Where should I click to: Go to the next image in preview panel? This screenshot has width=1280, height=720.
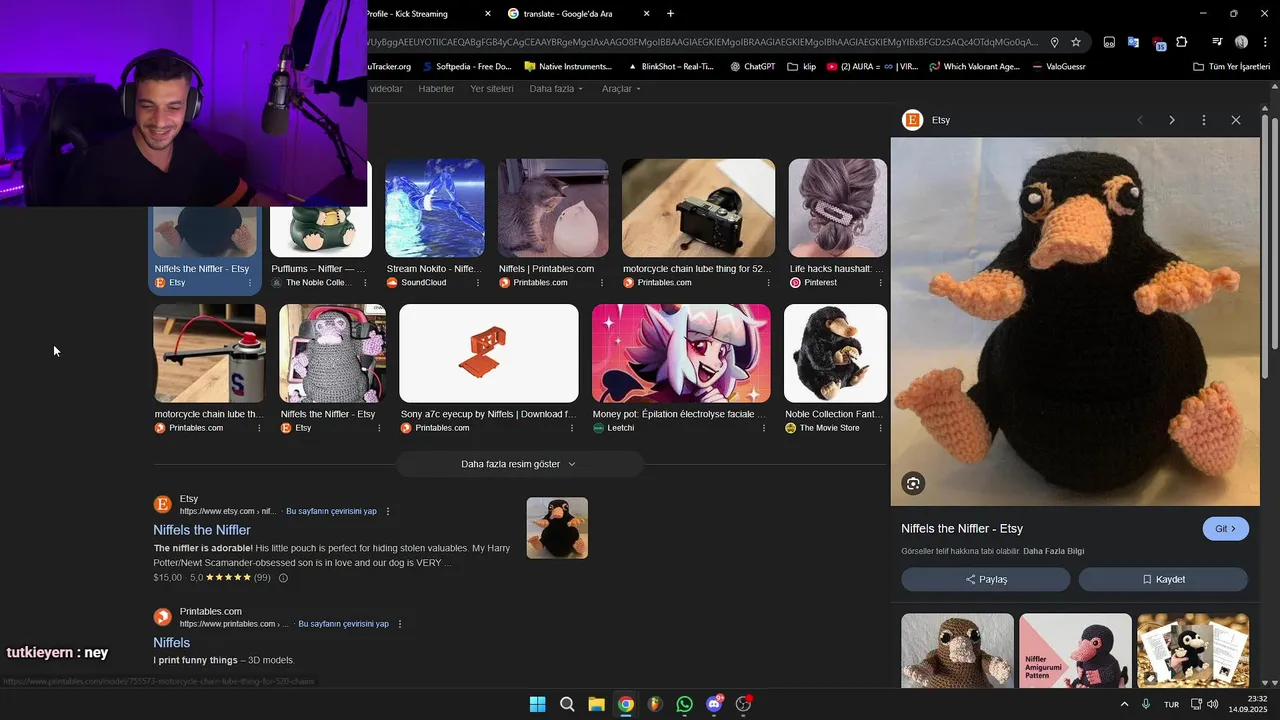click(1172, 120)
